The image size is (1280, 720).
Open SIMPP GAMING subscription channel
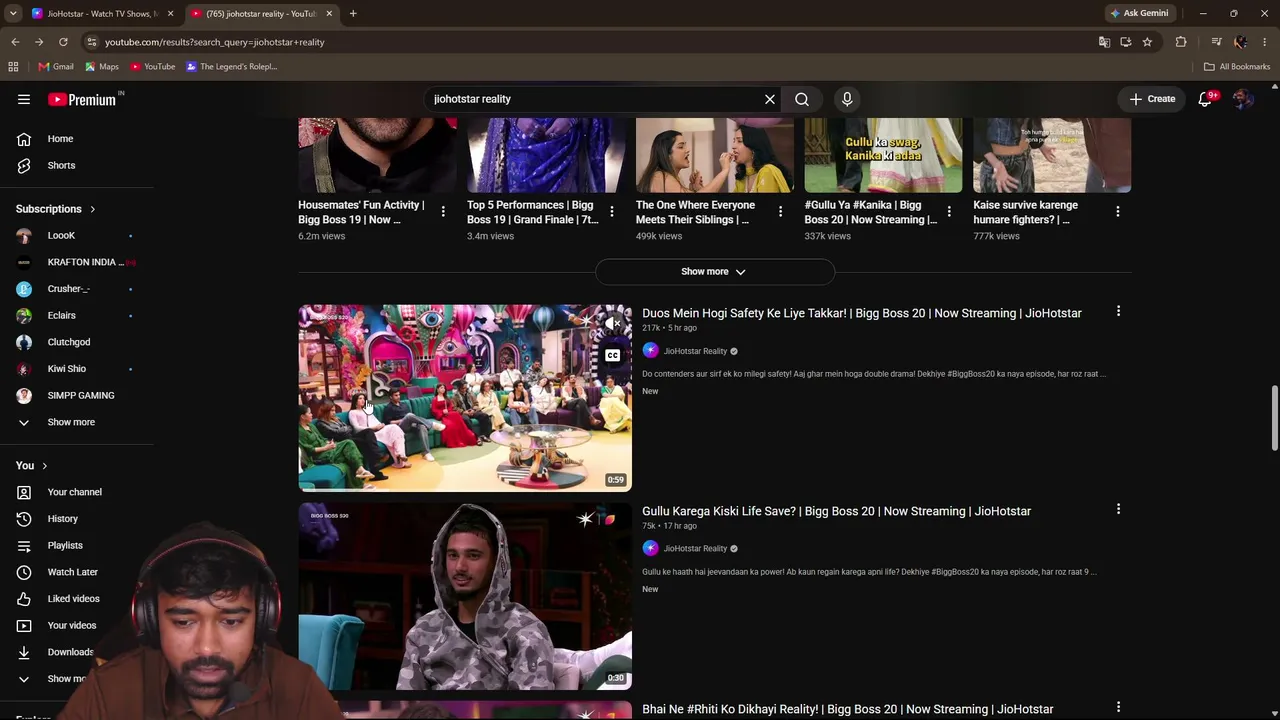point(80,395)
